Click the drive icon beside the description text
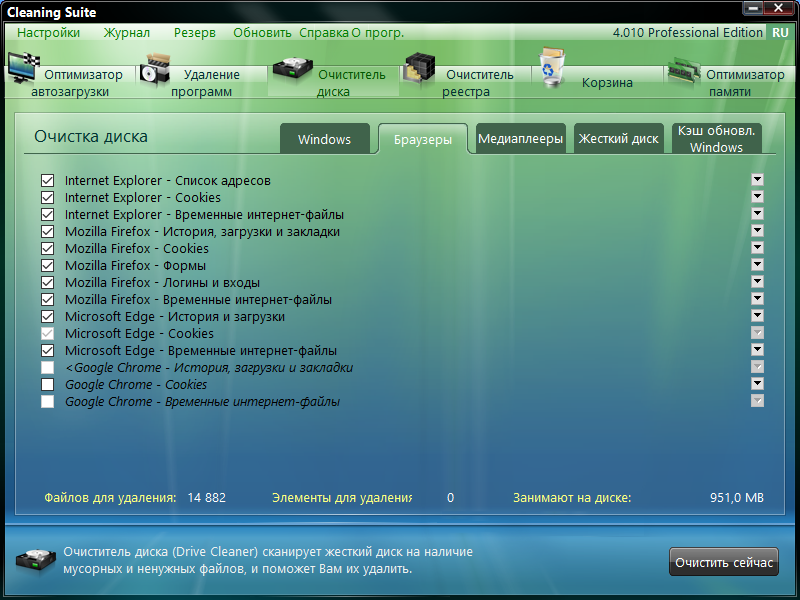 (36, 560)
